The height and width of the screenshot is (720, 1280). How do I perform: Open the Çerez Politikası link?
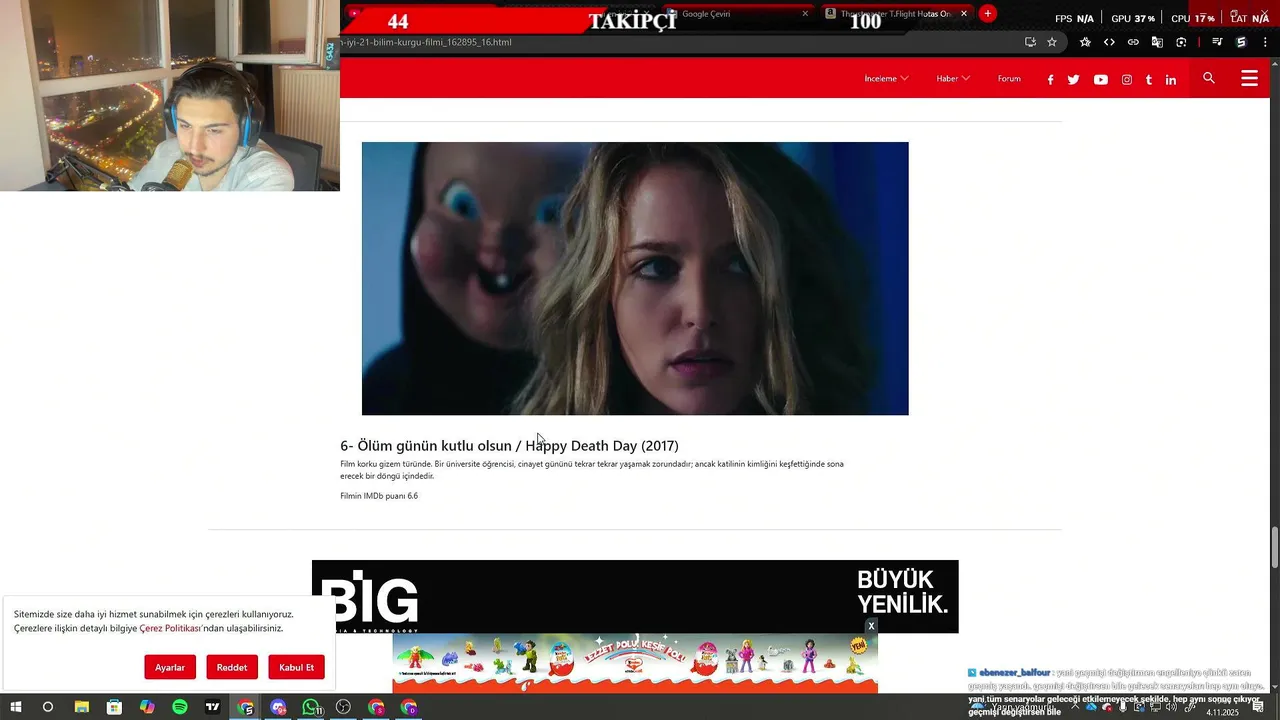pyautogui.click(x=171, y=629)
